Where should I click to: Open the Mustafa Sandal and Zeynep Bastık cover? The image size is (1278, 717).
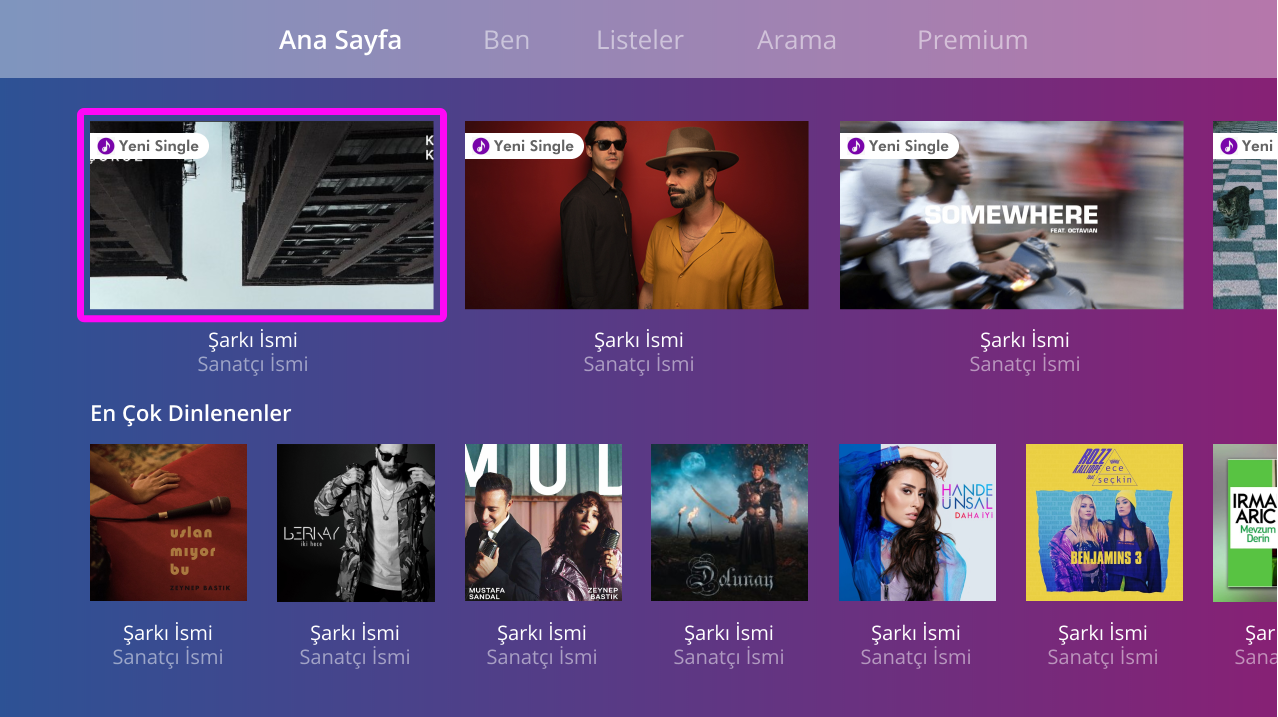click(x=543, y=523)
